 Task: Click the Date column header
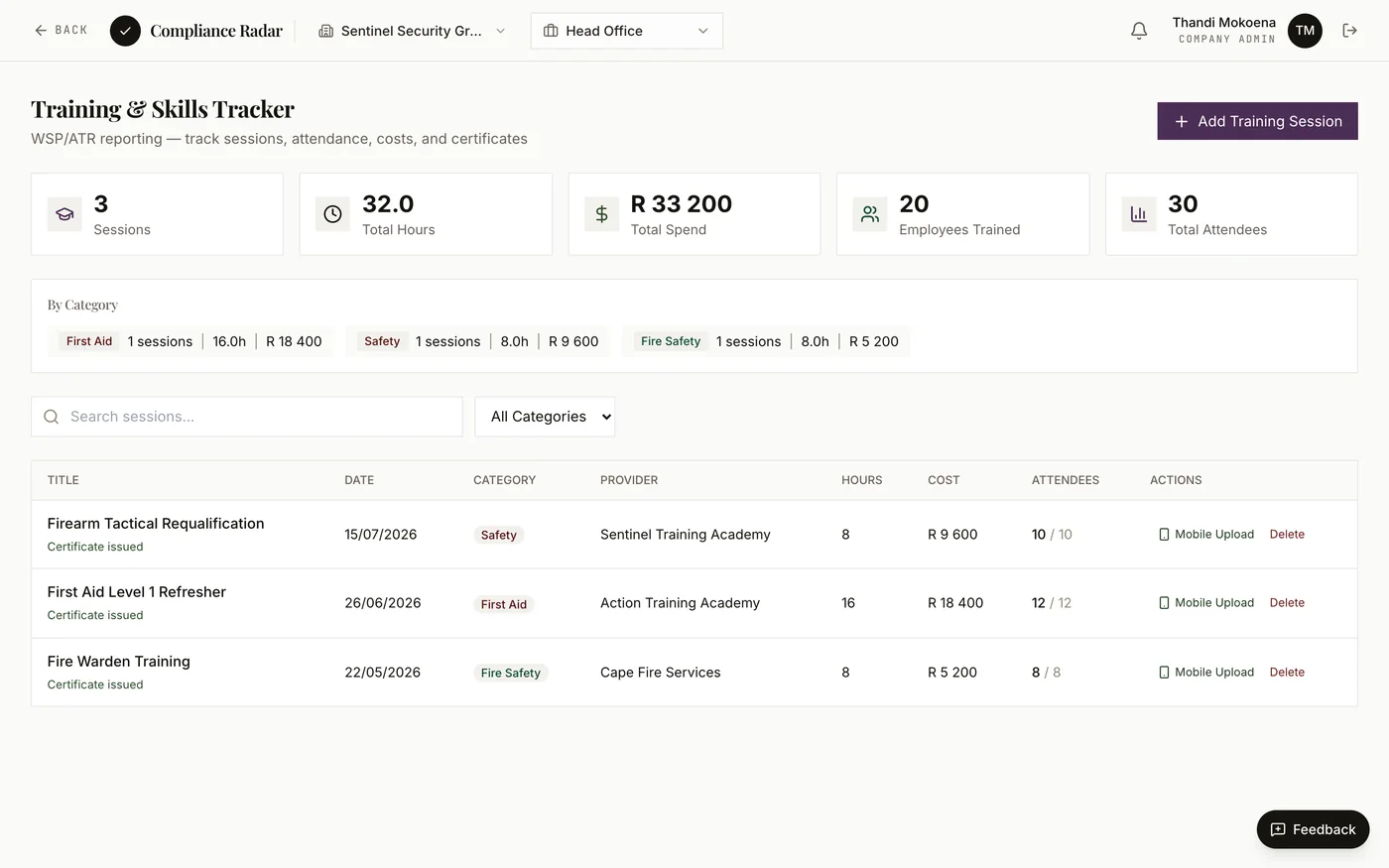(x=359, y=480)
